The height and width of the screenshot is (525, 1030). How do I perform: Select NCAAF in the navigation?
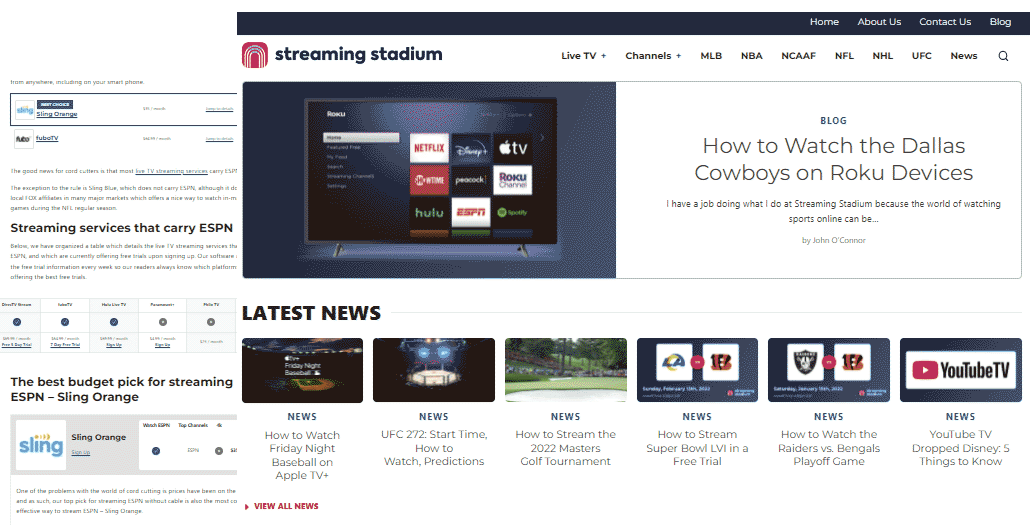[798, 56]
